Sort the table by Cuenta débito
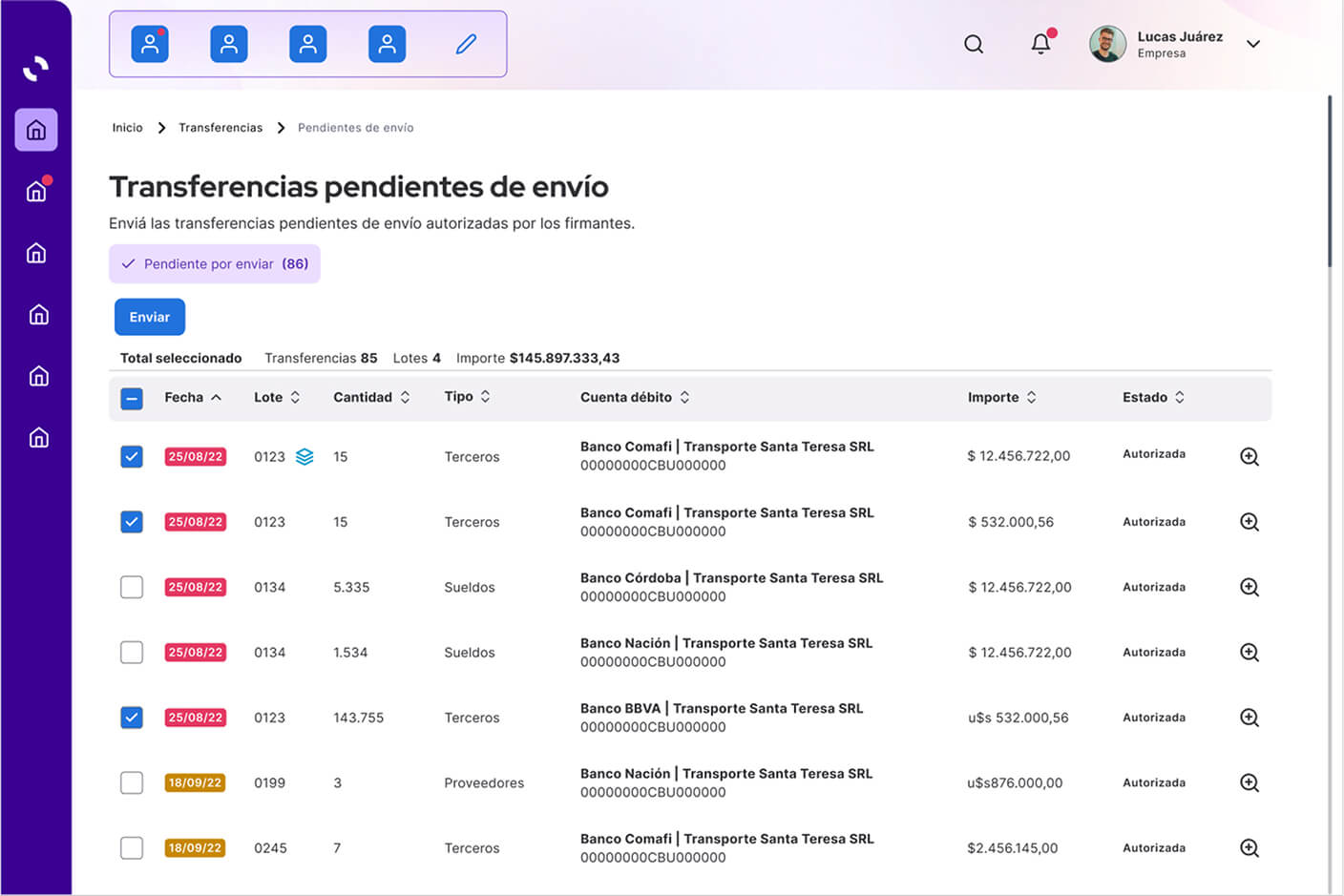 (x=635, y=397)
